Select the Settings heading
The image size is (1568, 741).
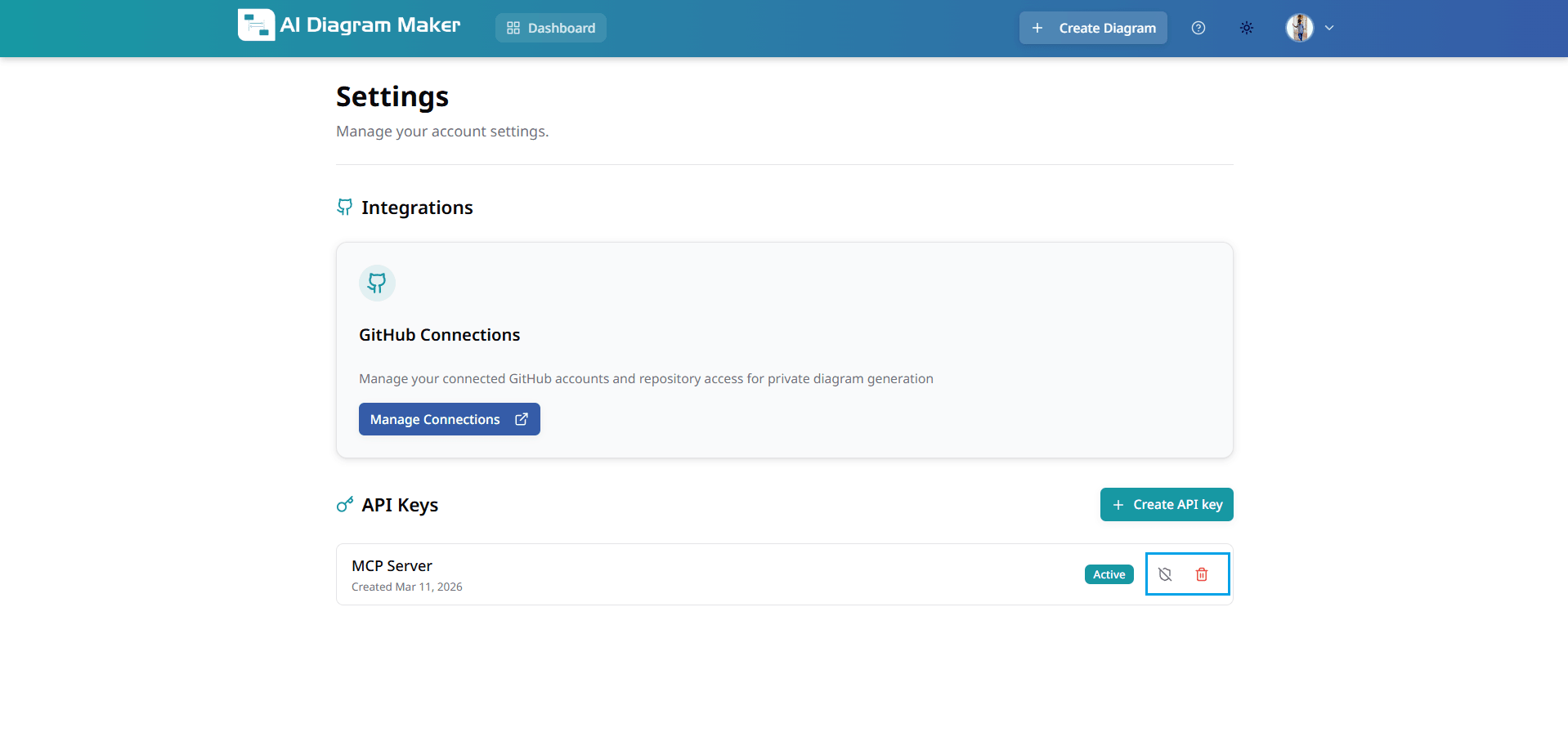point(392,96)
